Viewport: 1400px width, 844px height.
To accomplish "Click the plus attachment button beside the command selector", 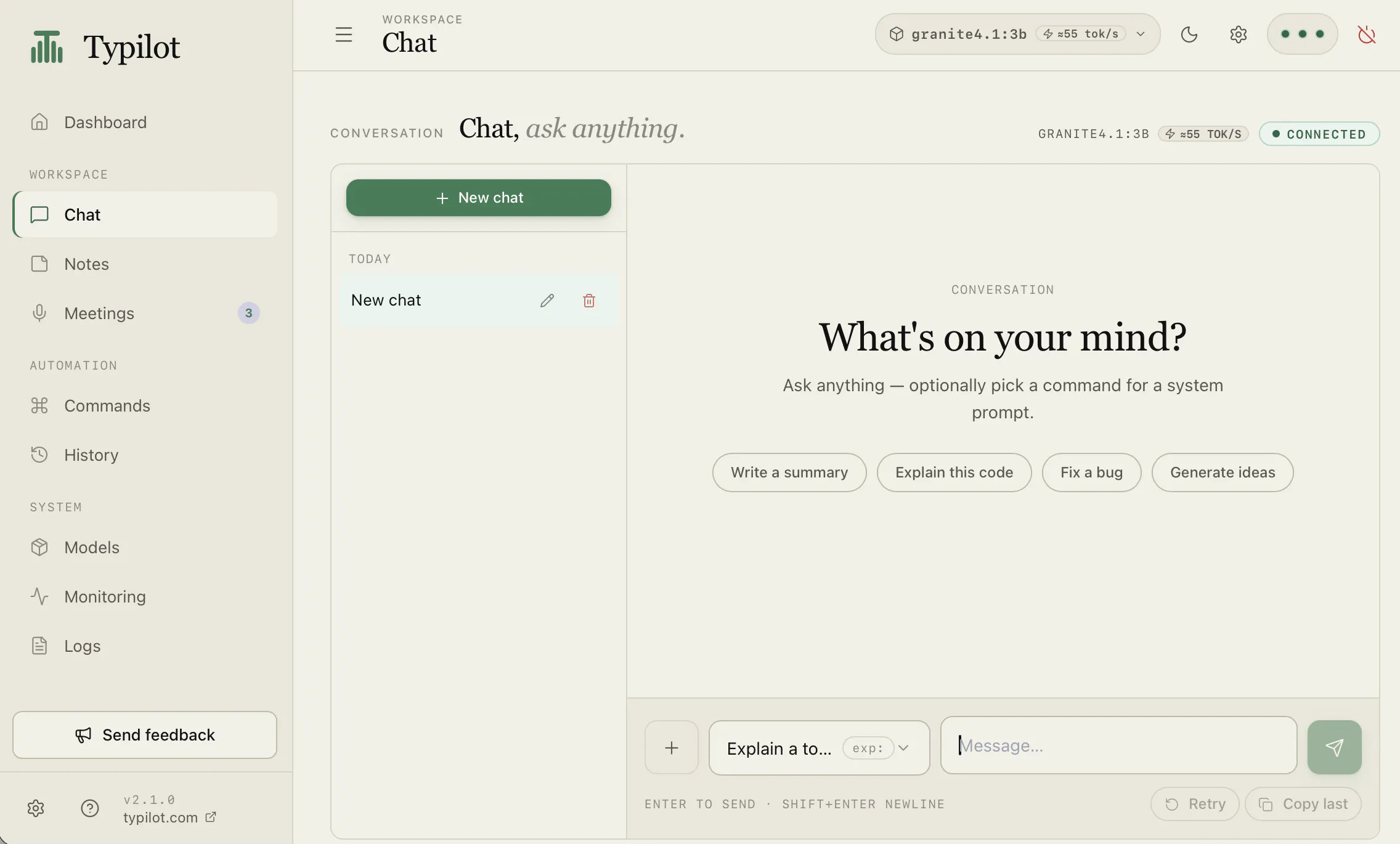I will 672,747.
